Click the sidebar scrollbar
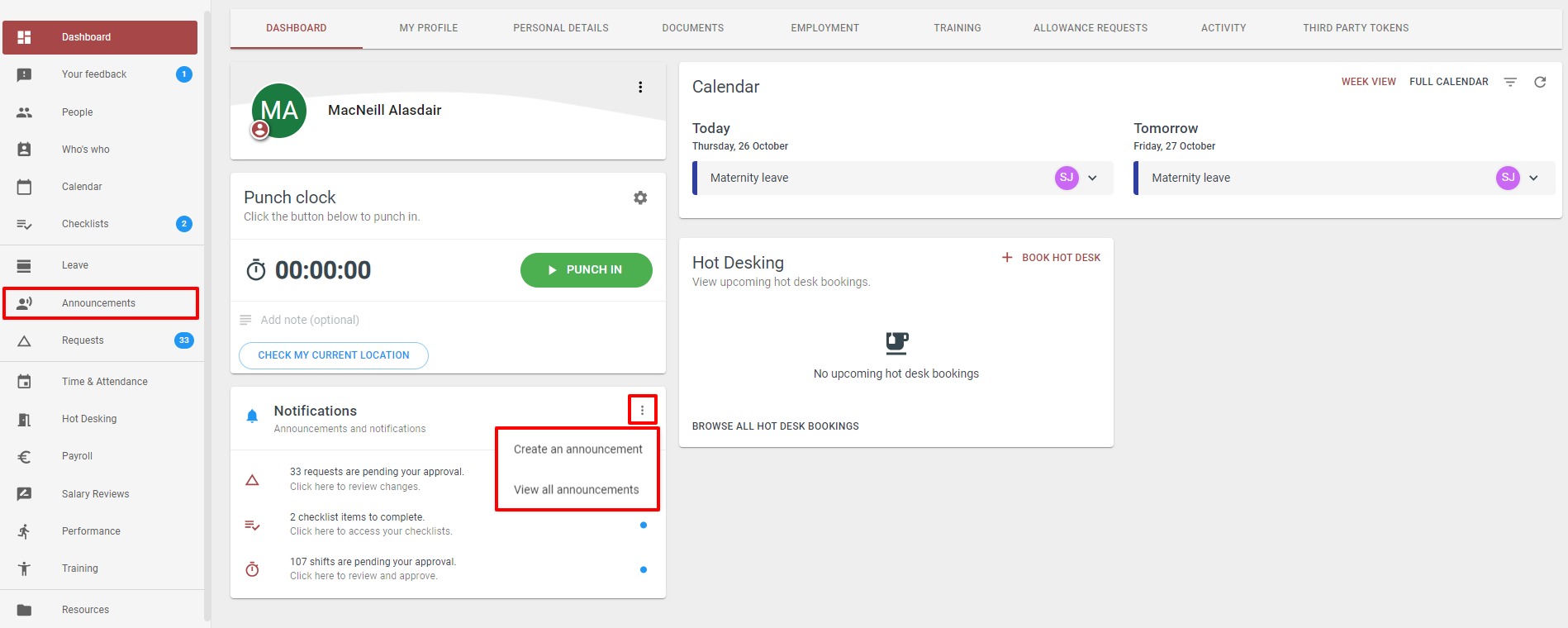This screenshot has width=1568, height=628. [207, 314]
